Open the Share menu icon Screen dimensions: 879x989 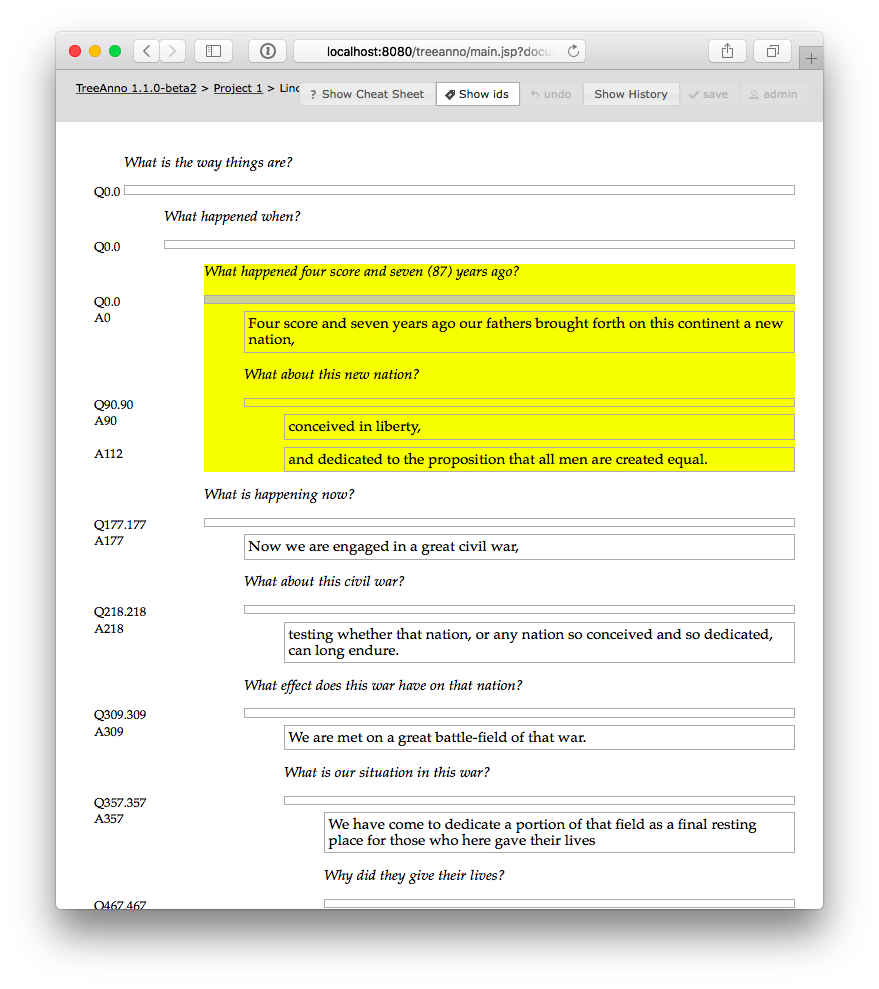coord(727,51)
